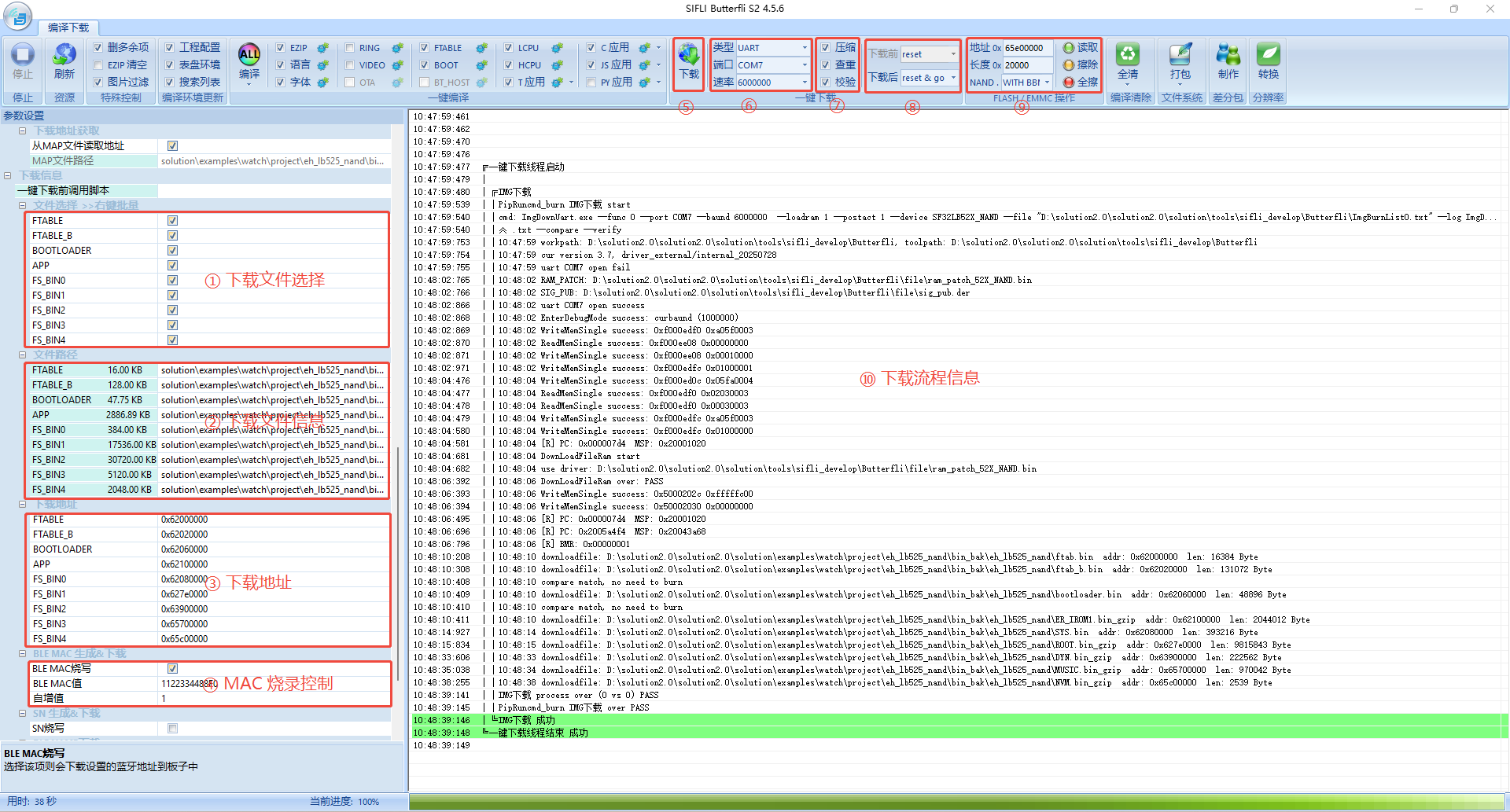Click the 打包 file system pack icon
This screenshot has width=1510, height=812.
[1180, 57]
